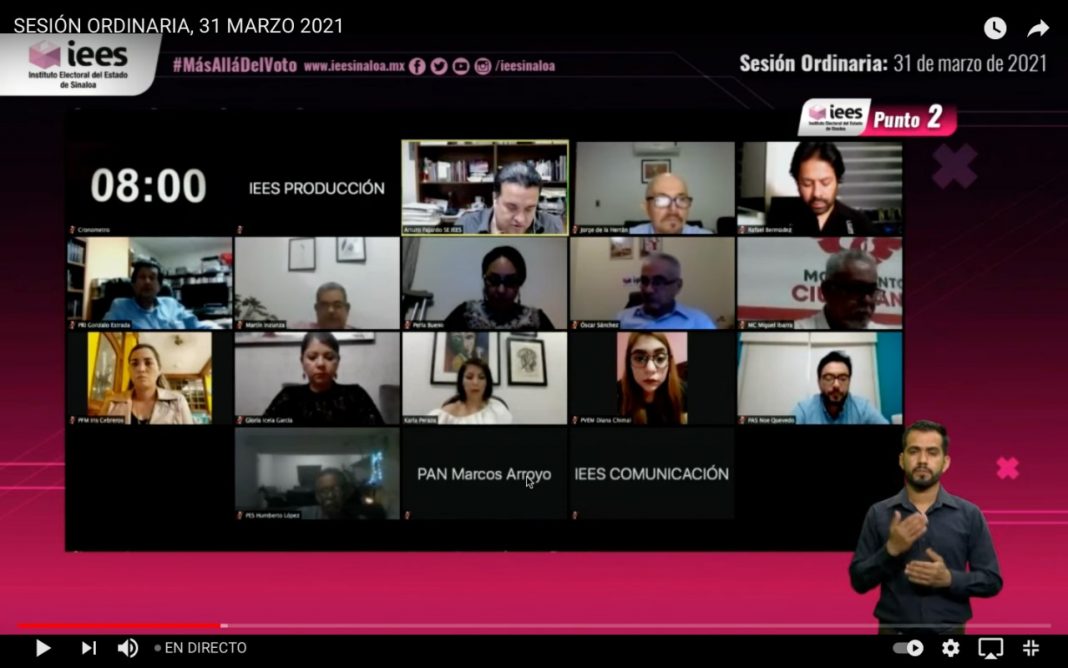The image size is (1068, 668).
Task: Jump to live via EN DIRECTO
Action: click(x=200, y=648)
